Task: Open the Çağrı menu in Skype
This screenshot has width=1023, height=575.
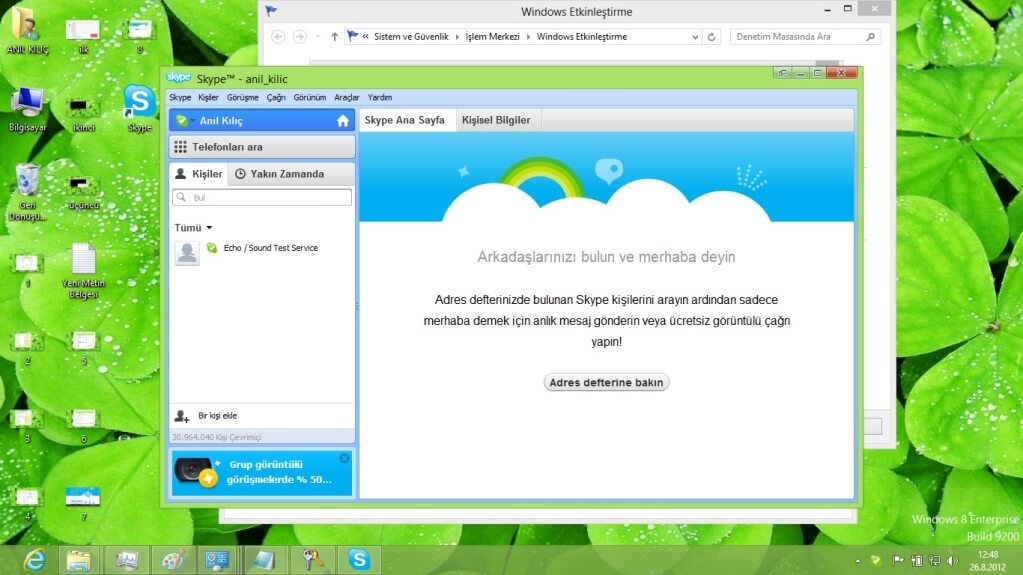Action: click(276, 98)
